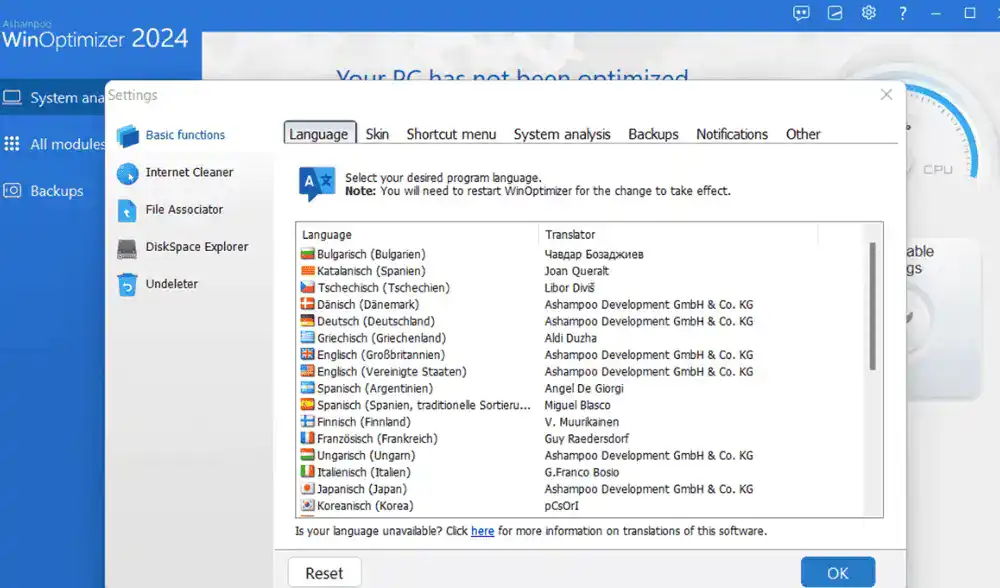Open All modules in the left navigation

click(66, 144)
